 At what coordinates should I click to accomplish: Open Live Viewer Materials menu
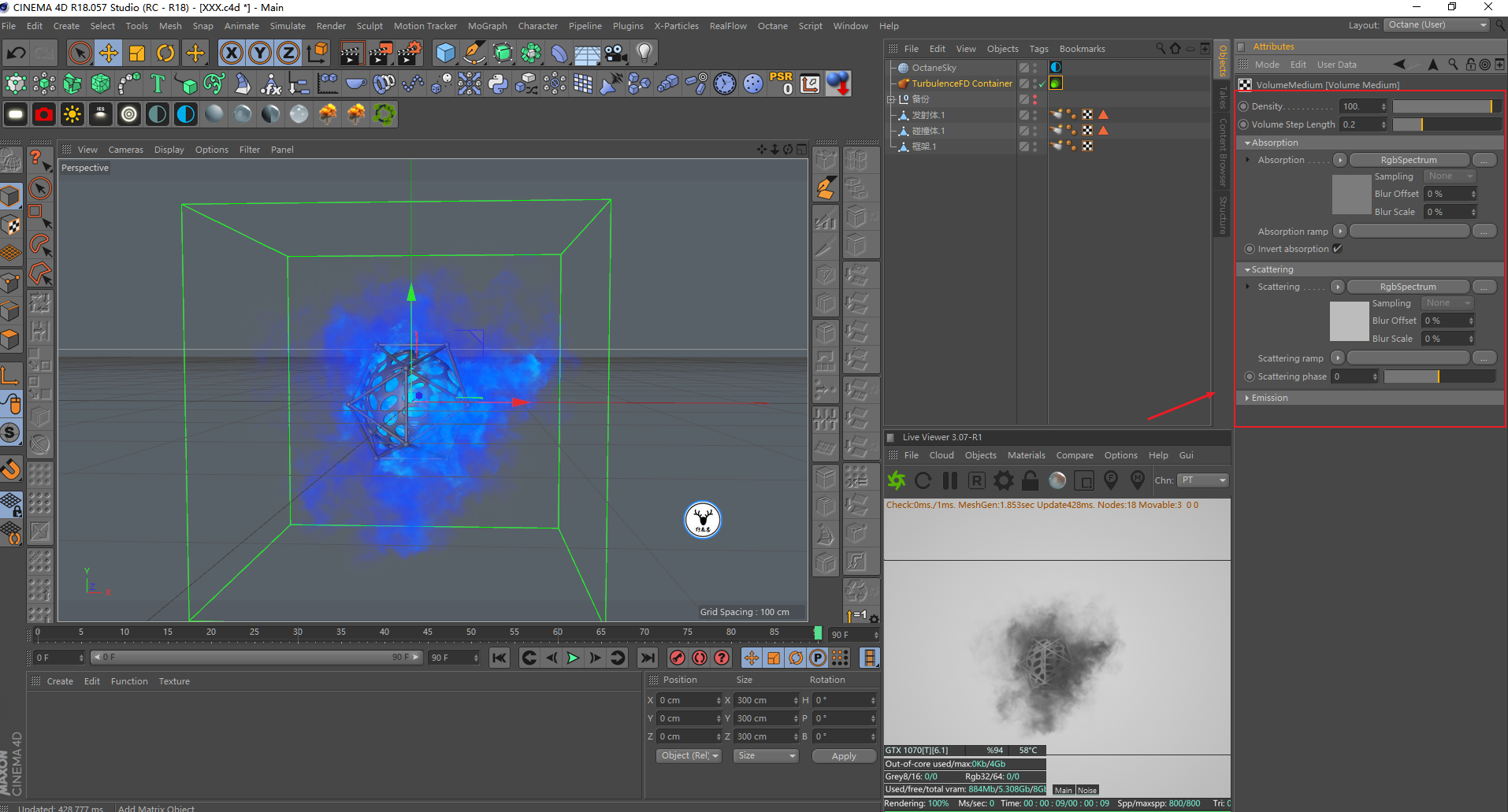[1027, 455]
